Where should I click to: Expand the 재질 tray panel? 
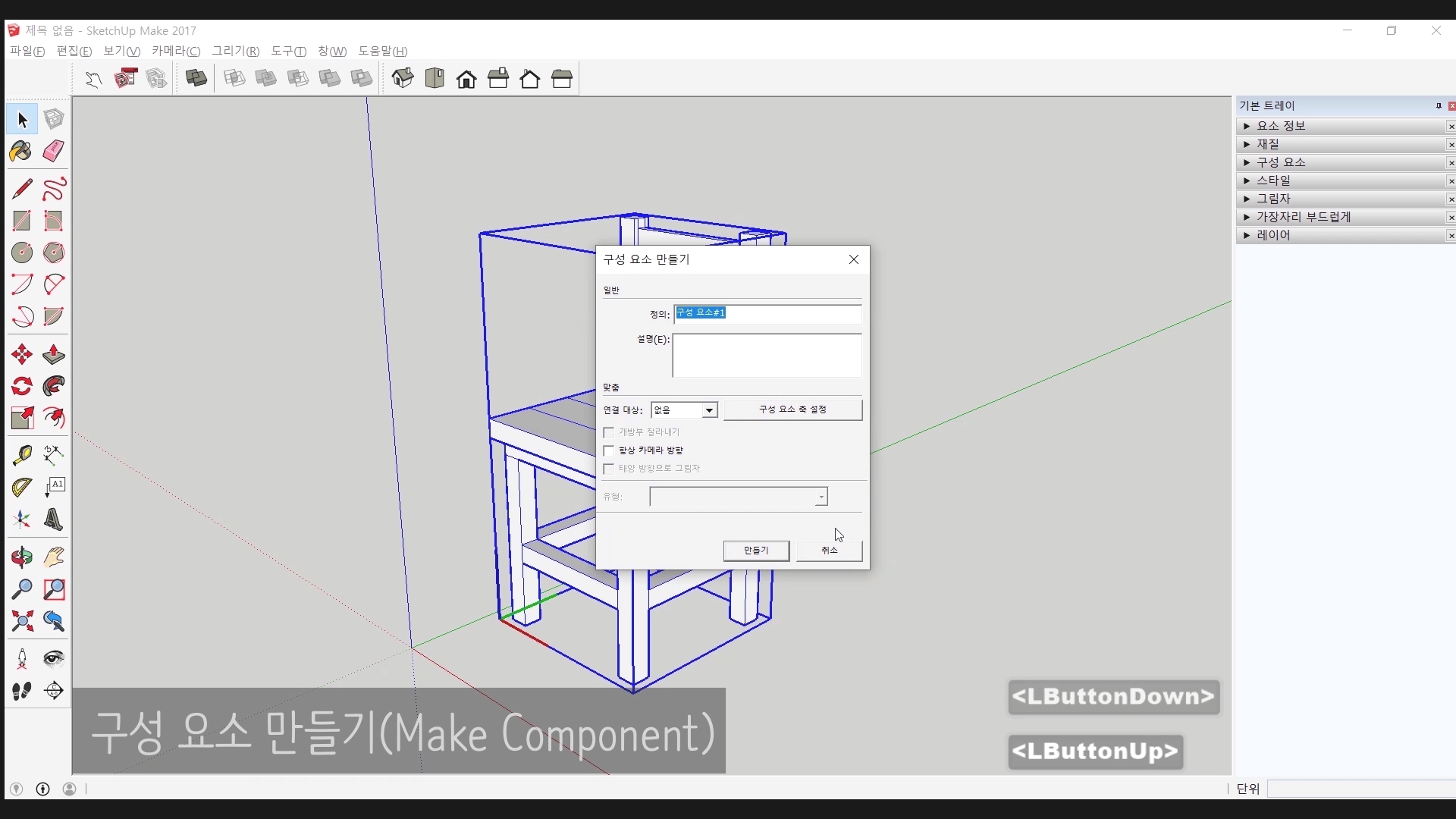pos(1267,144)
